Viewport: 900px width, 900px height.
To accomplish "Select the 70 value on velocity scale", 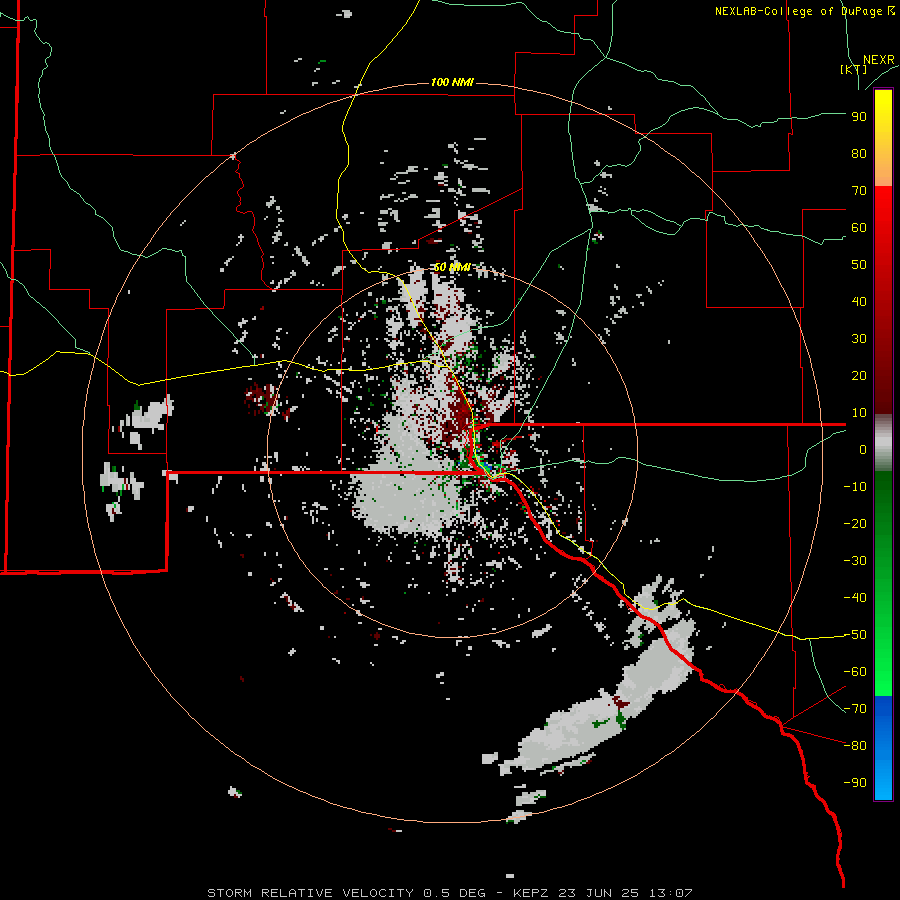I will point(859,191).
